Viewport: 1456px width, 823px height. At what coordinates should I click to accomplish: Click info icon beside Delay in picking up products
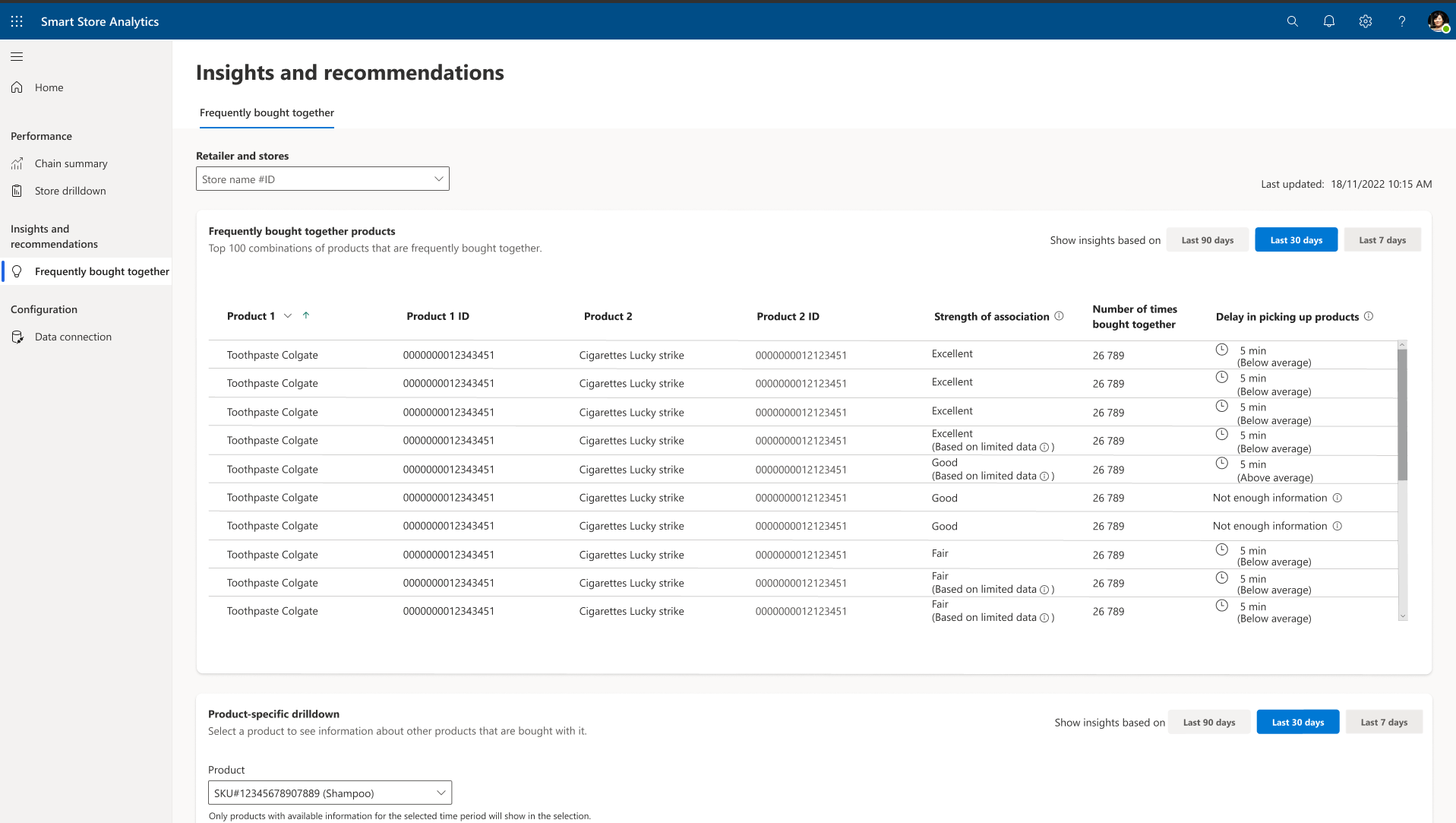click(1368, 316)
